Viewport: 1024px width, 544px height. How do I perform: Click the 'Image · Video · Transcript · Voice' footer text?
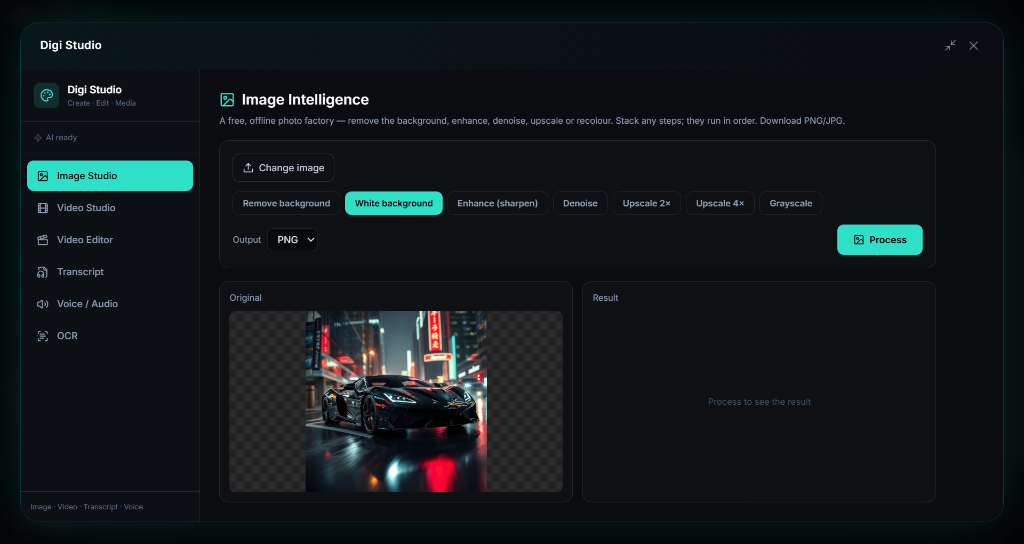pos(87,507)
